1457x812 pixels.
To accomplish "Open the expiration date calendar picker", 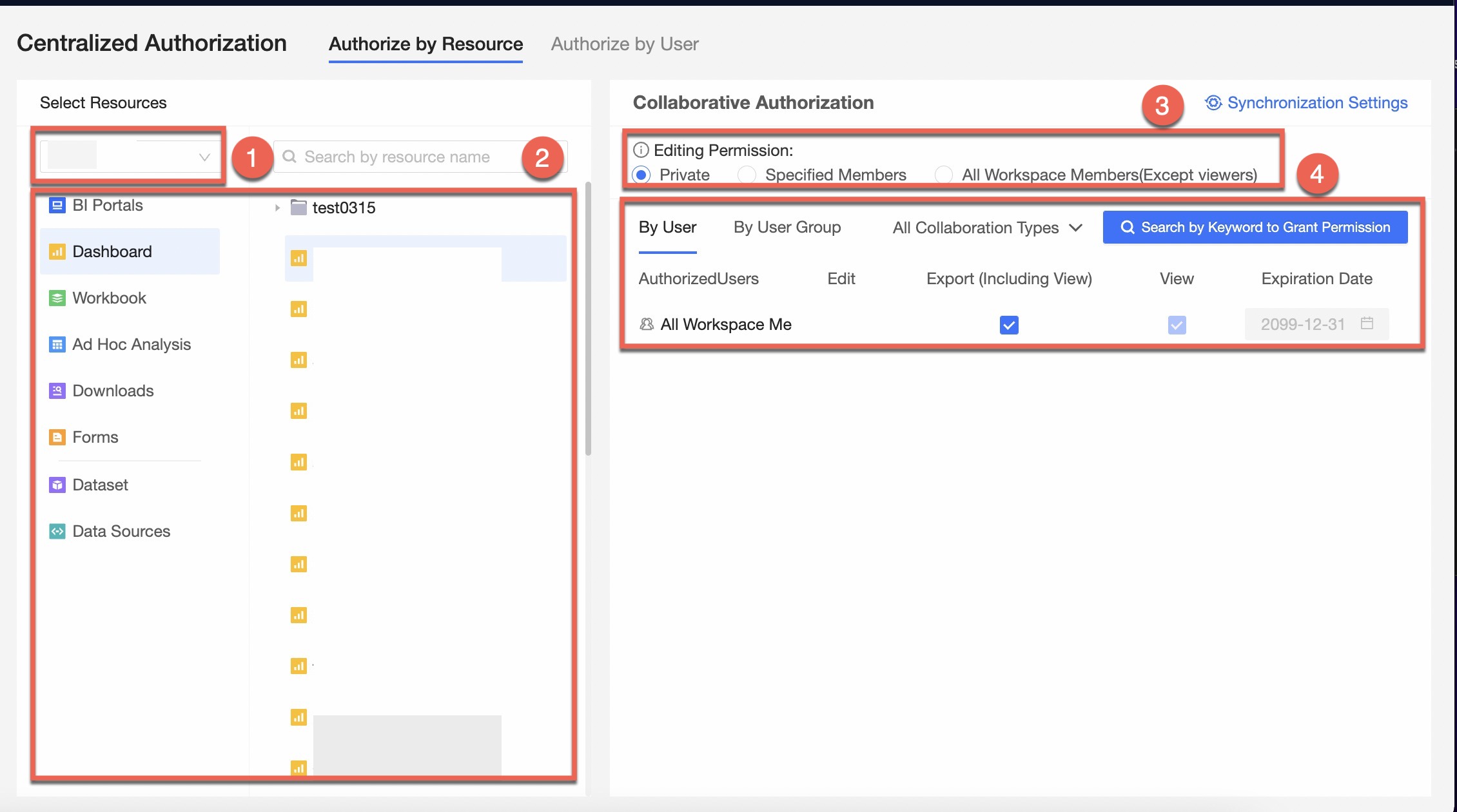I will tap(1367, 324).
